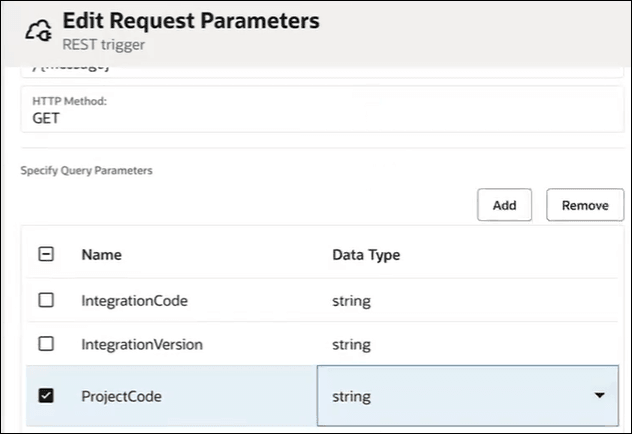
Task: Click the Remove parameter button
Action: point(585,205)
